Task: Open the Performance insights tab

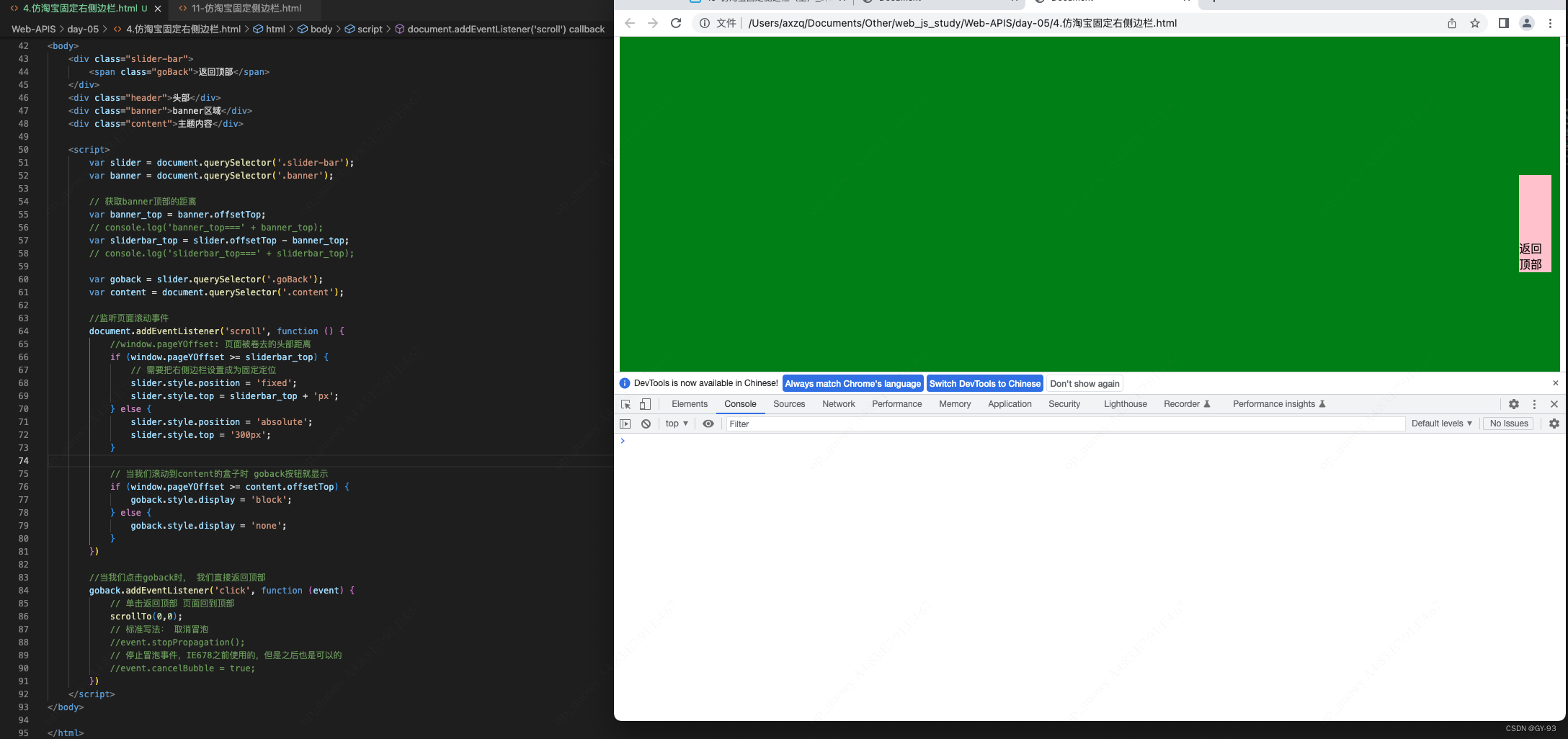Action: point(1279,404)
